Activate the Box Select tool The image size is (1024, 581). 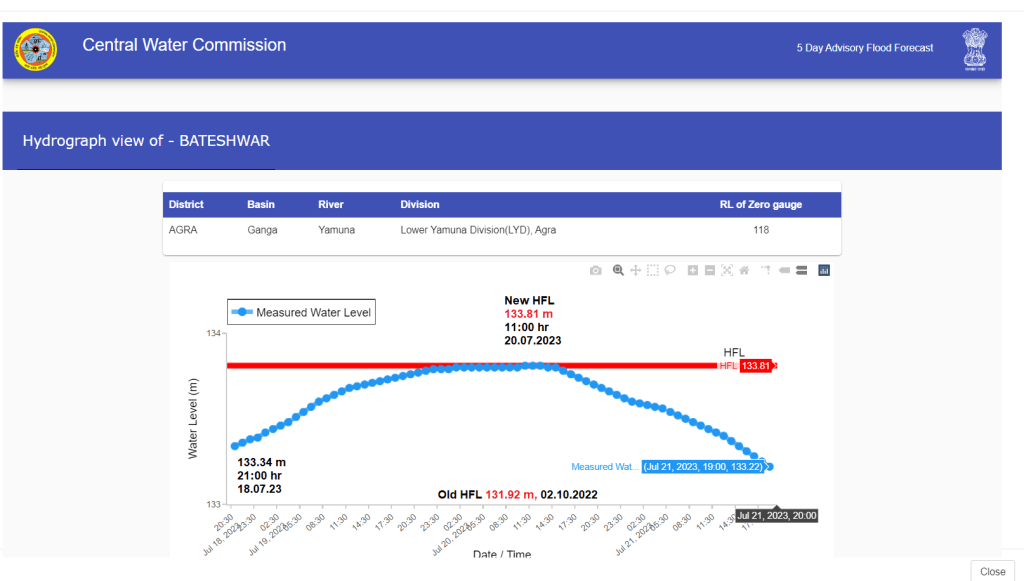tap(652, 270)
